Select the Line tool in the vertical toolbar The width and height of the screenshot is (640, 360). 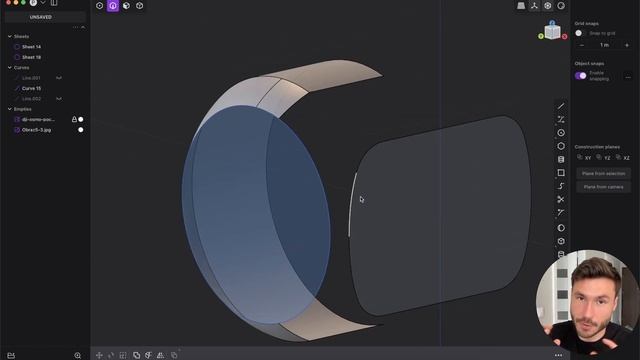point(561,106)
